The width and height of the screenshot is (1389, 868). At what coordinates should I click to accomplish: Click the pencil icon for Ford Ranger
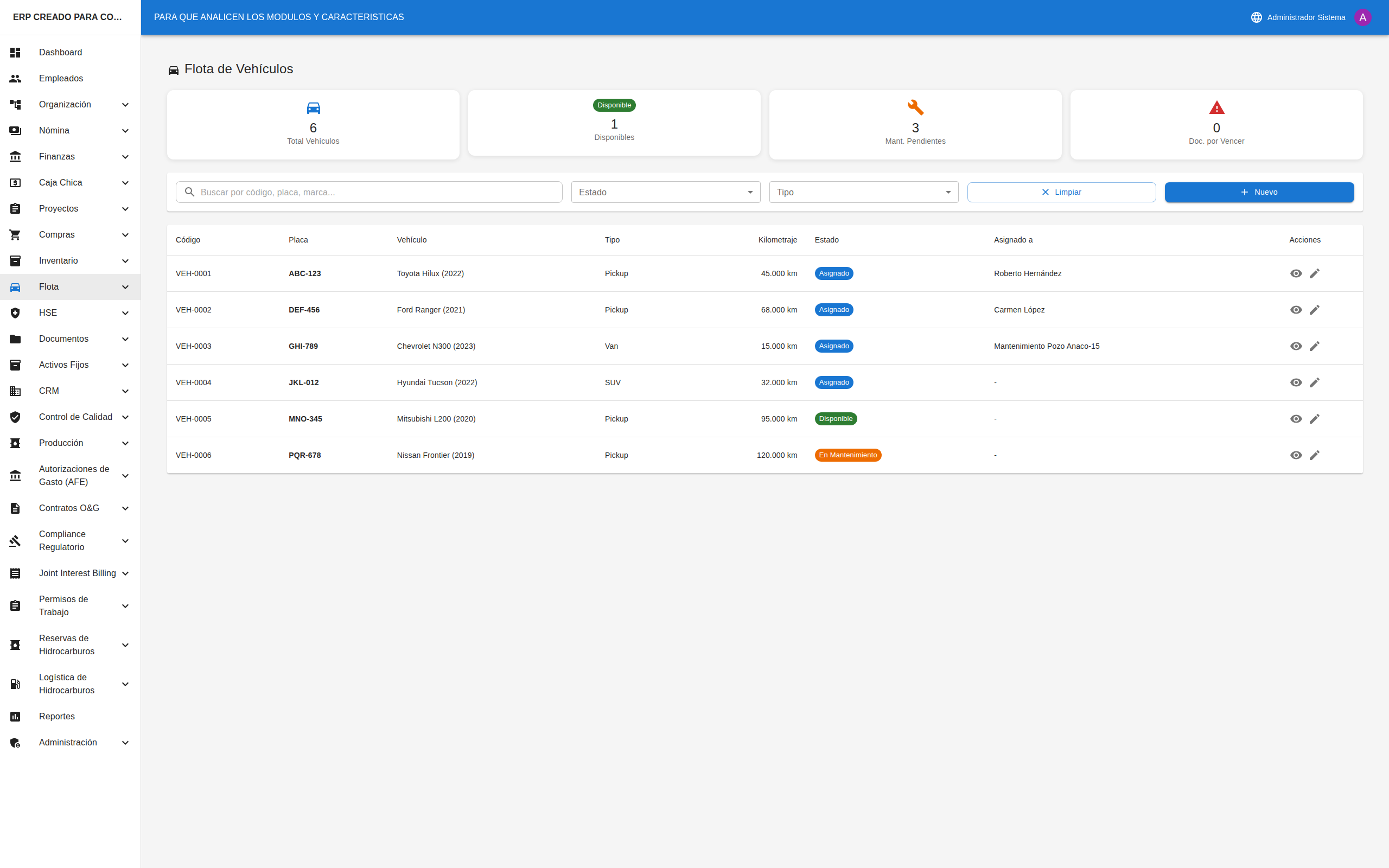1314,310
